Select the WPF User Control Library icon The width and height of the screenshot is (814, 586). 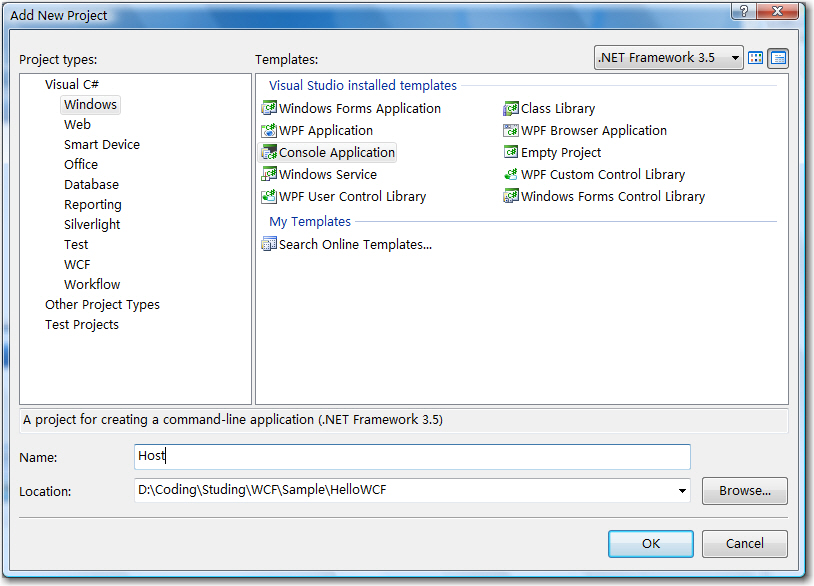click(269, 196)
